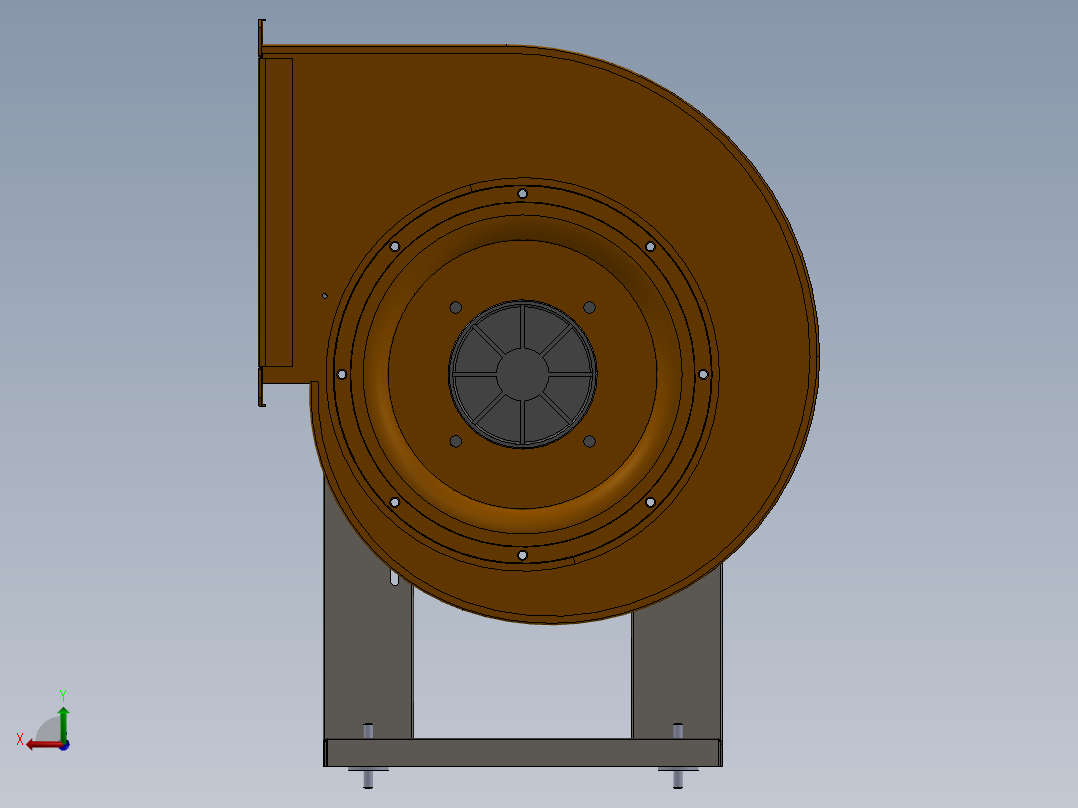Screen dimensions: 1078x808
Task: Pick the rightmost bolt hole on the inlet ring
Action: click(703, 374)
